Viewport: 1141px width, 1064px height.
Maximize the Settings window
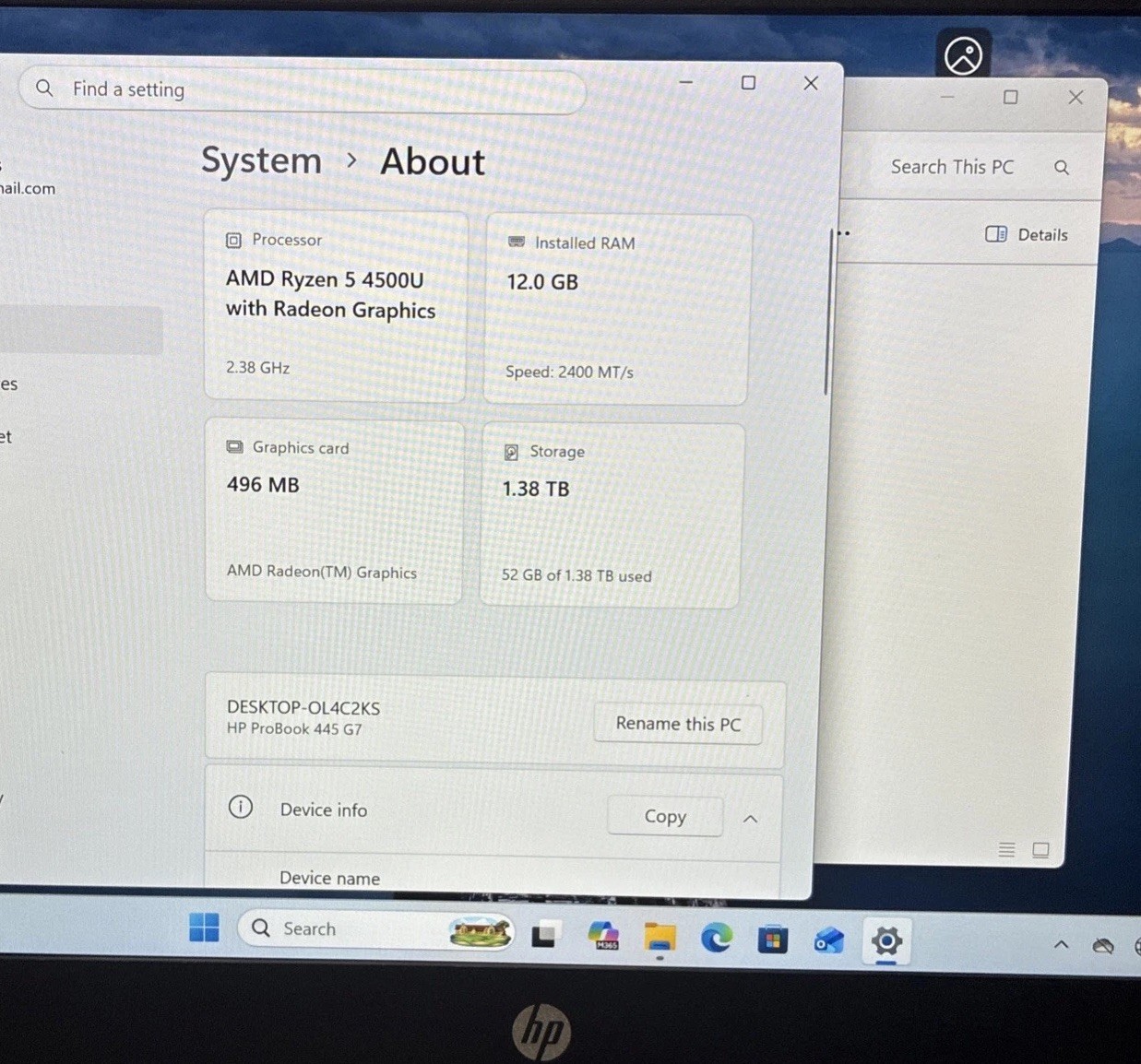748,82
